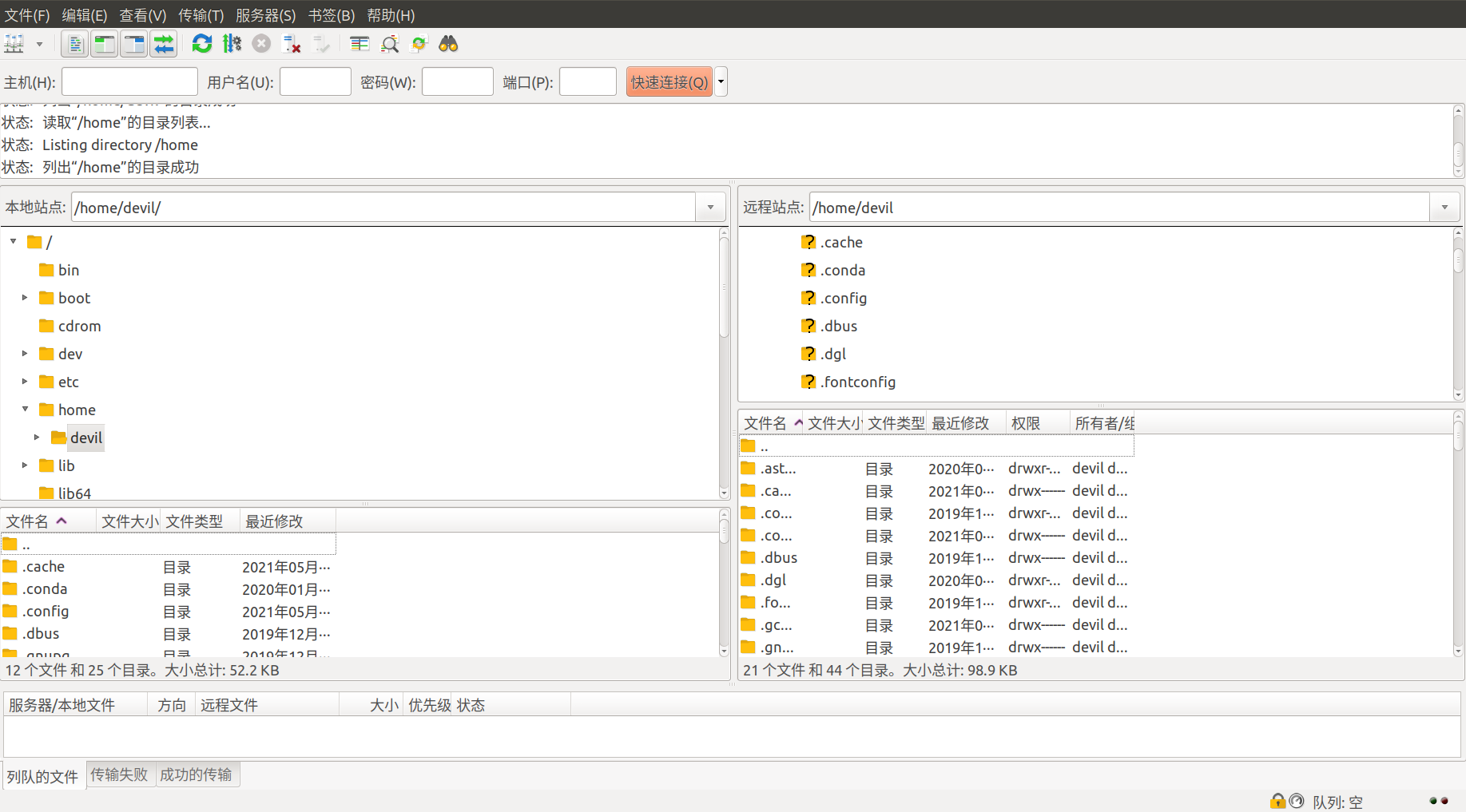The image size is (1466, 812).
Task: Toggle transfer queue display icon
Action: [164, 44]
